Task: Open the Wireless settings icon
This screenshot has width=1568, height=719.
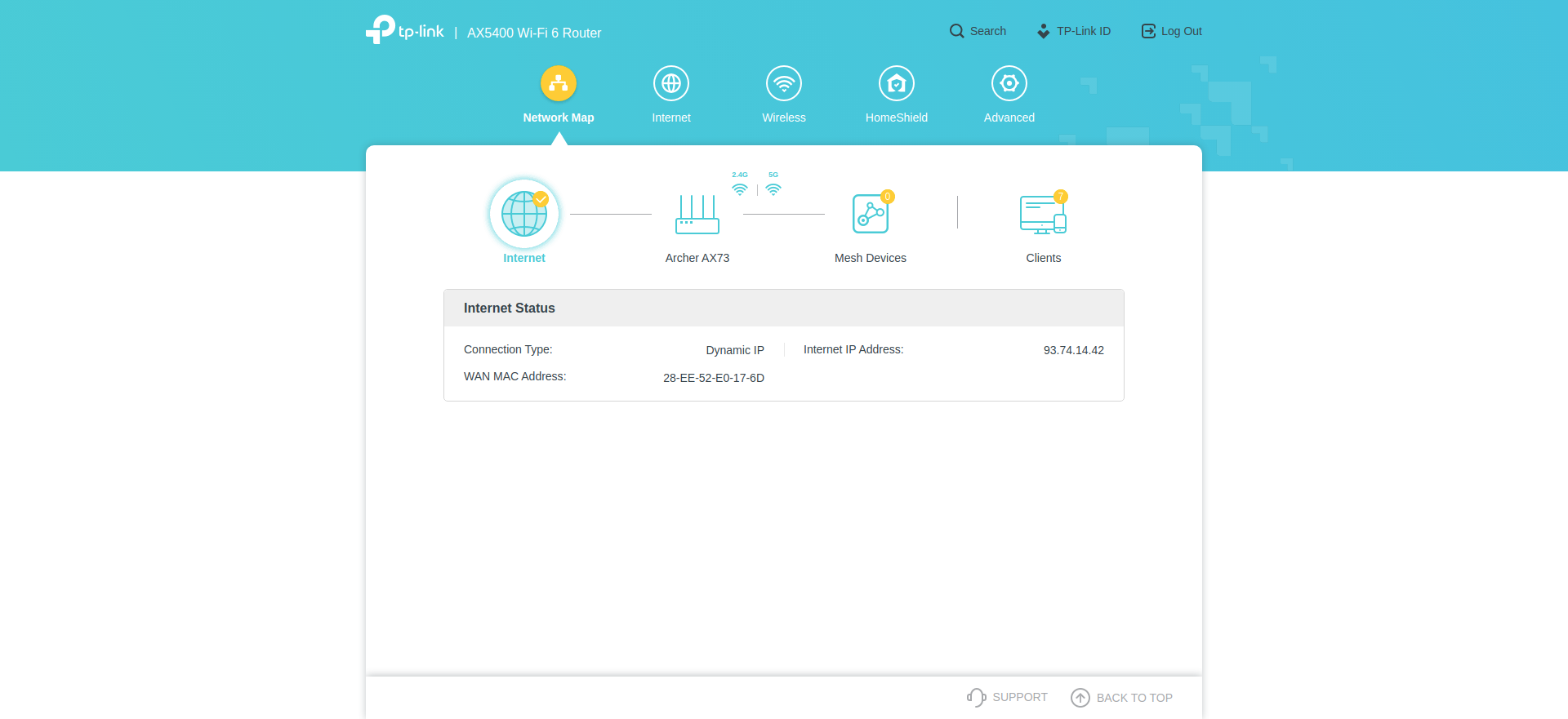Action: pos(784,83)
